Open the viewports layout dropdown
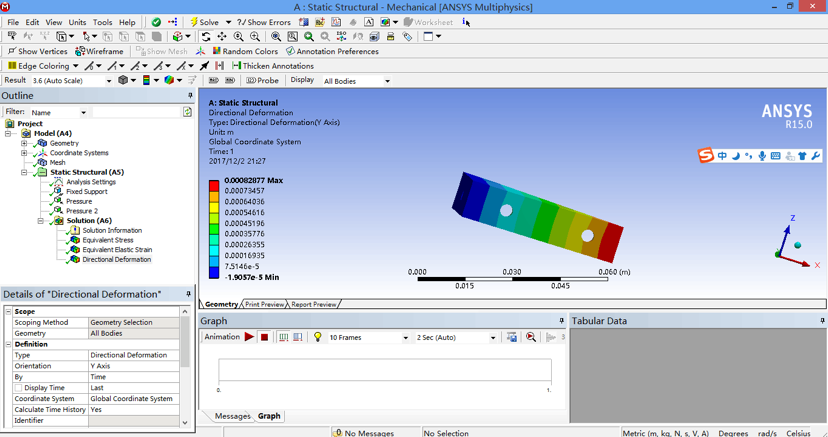The image size is (828, 437). [438, 36]
